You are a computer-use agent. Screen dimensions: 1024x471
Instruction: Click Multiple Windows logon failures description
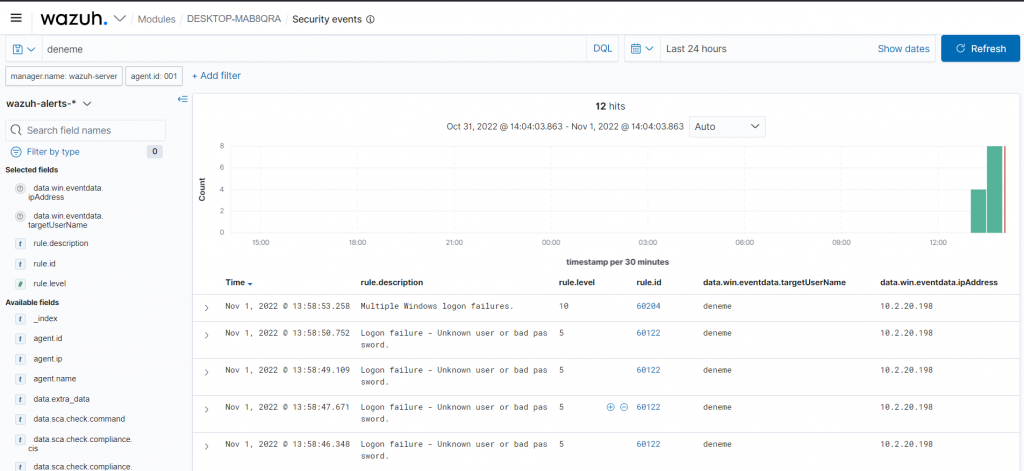click(437, 306)
